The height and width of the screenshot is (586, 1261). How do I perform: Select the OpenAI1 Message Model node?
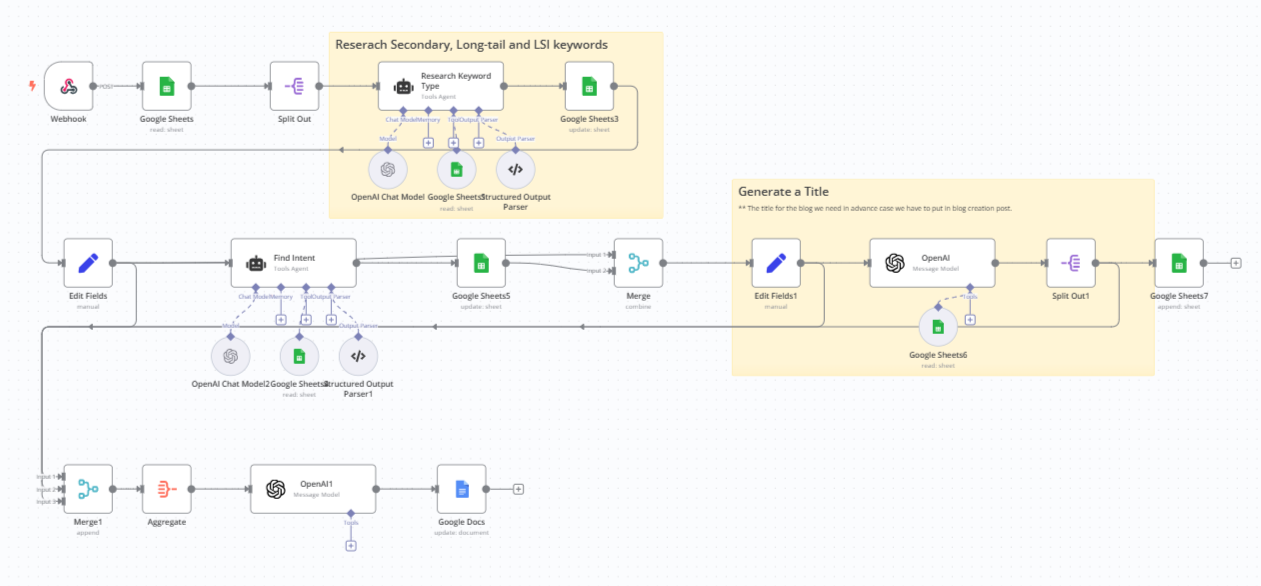click(313, 489)
